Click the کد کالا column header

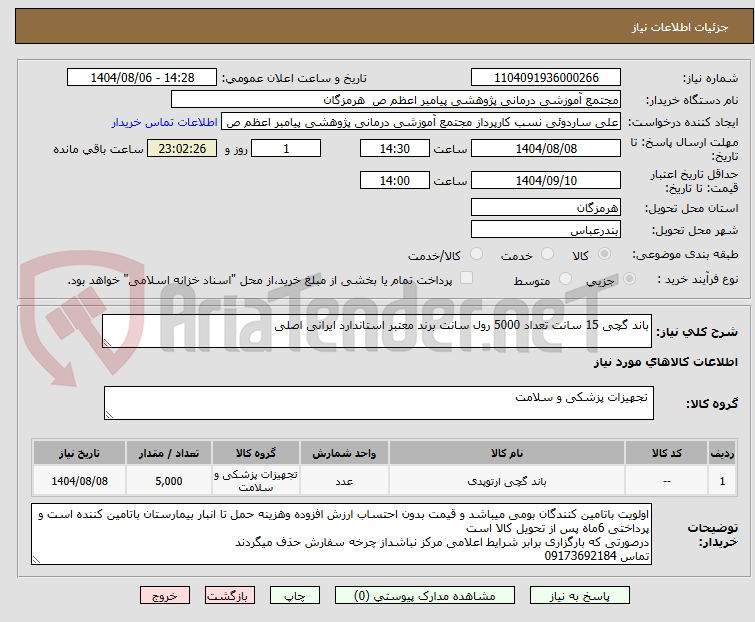666,453
